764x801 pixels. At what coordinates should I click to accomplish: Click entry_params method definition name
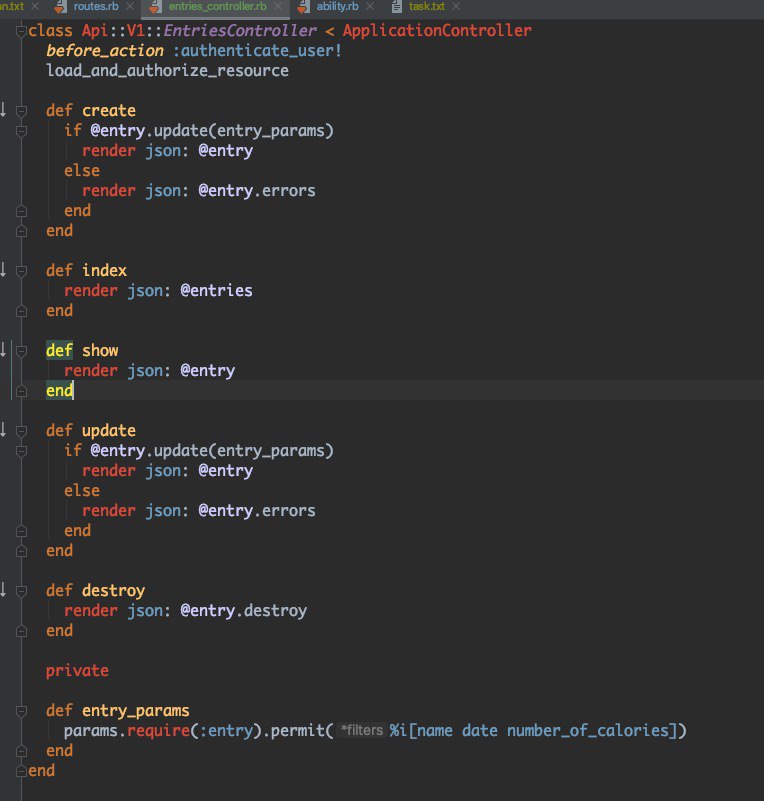pos(135,711)
